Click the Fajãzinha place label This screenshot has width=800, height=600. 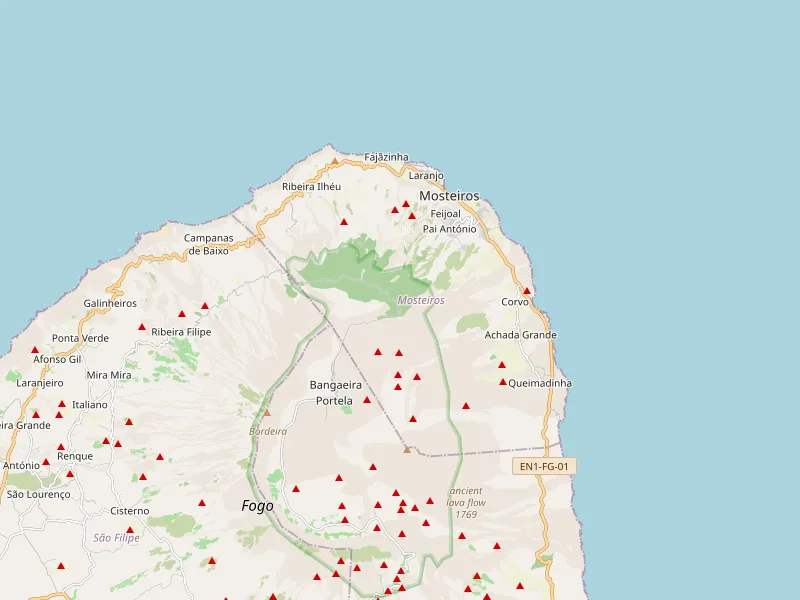(386, 157)
